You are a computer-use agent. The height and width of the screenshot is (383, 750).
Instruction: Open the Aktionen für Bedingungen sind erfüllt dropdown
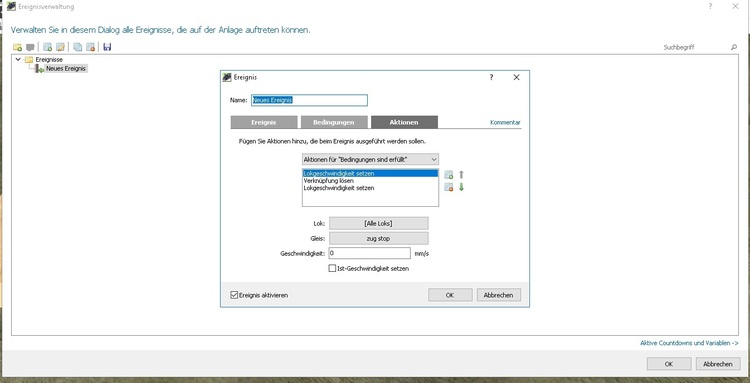370,159
